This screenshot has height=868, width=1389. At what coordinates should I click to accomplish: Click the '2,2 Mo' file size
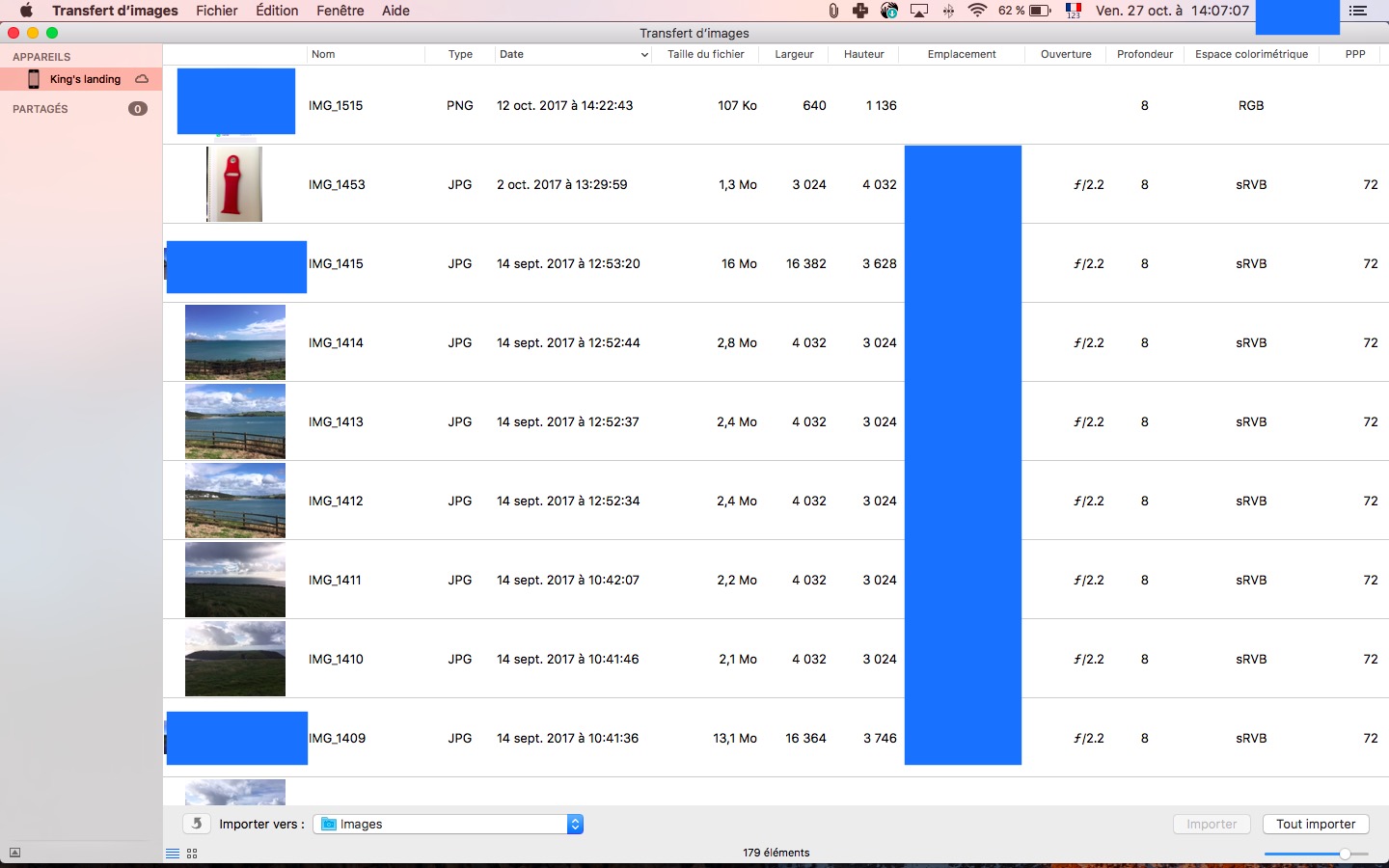click(x=737, y=581)
